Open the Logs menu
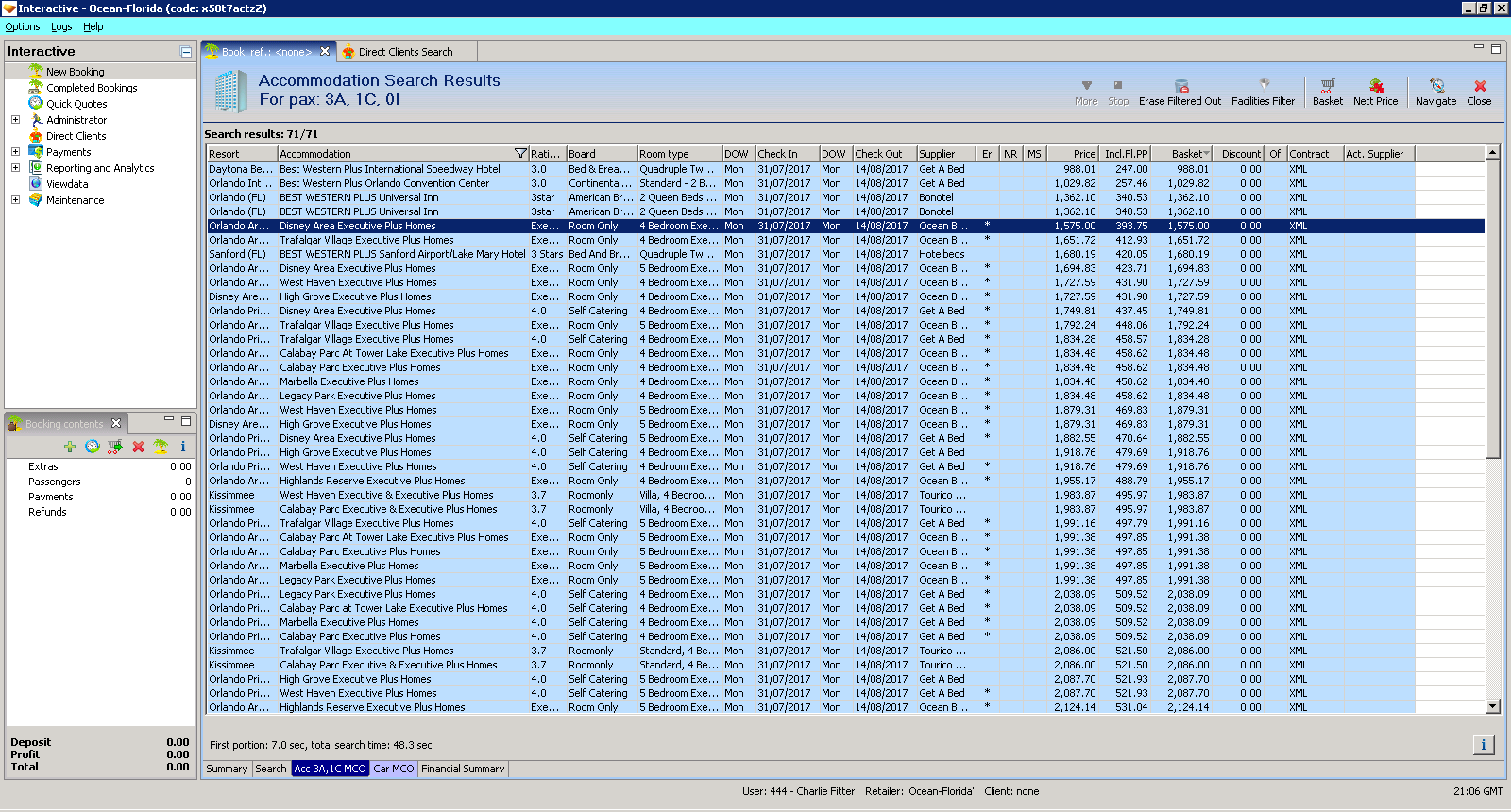The image size is (1511, 812). click(61, 27)
